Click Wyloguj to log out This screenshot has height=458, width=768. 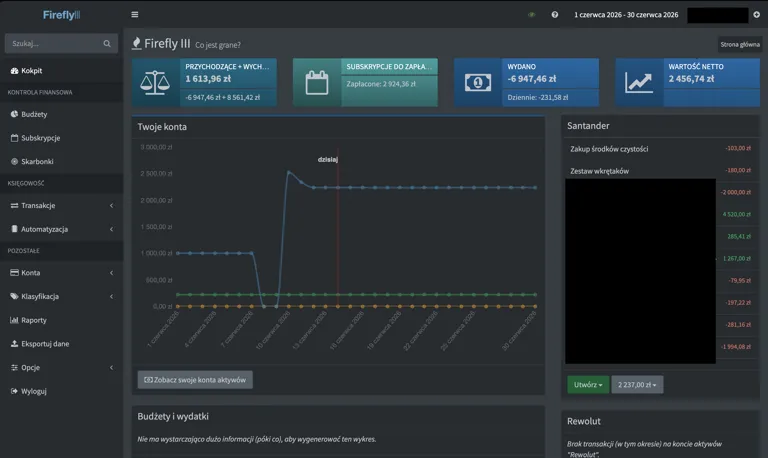pyautogui.click(x=61, y=391)
